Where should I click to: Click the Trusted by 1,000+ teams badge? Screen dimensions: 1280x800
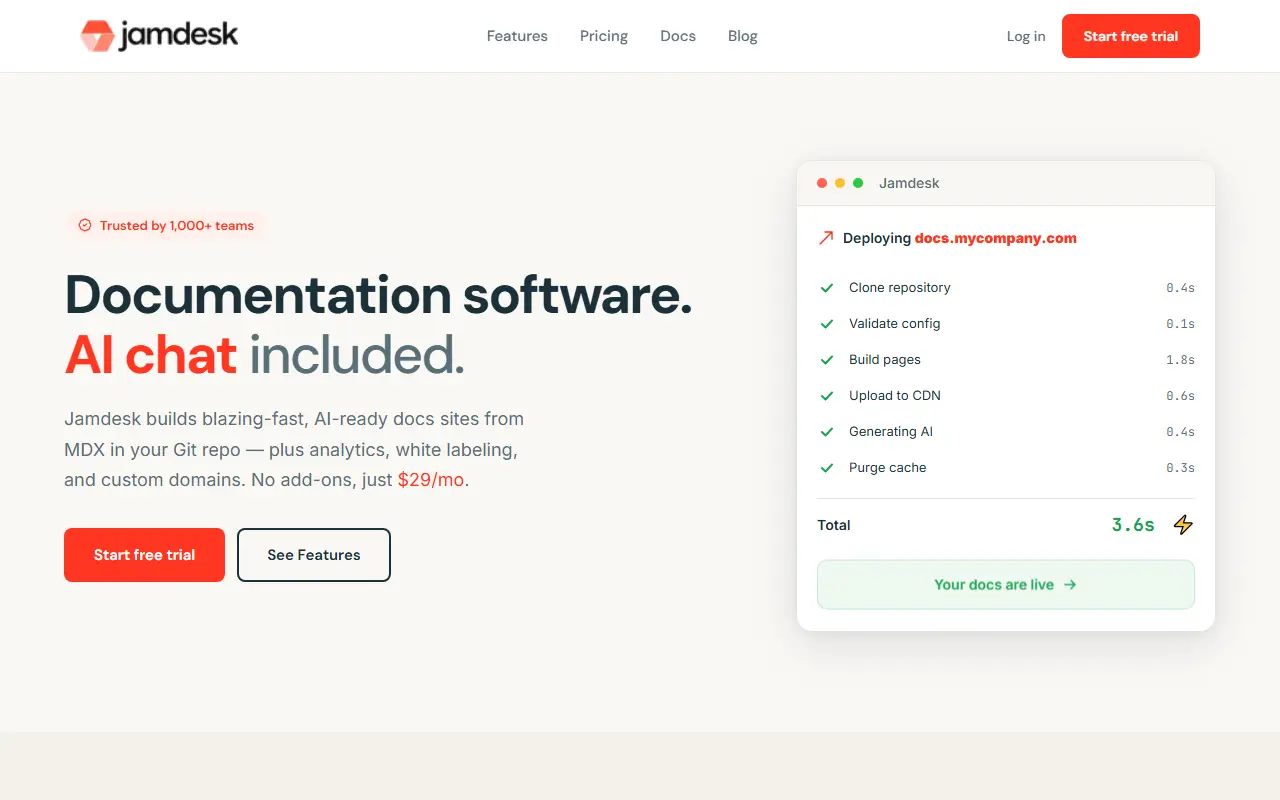click(166, 226)
